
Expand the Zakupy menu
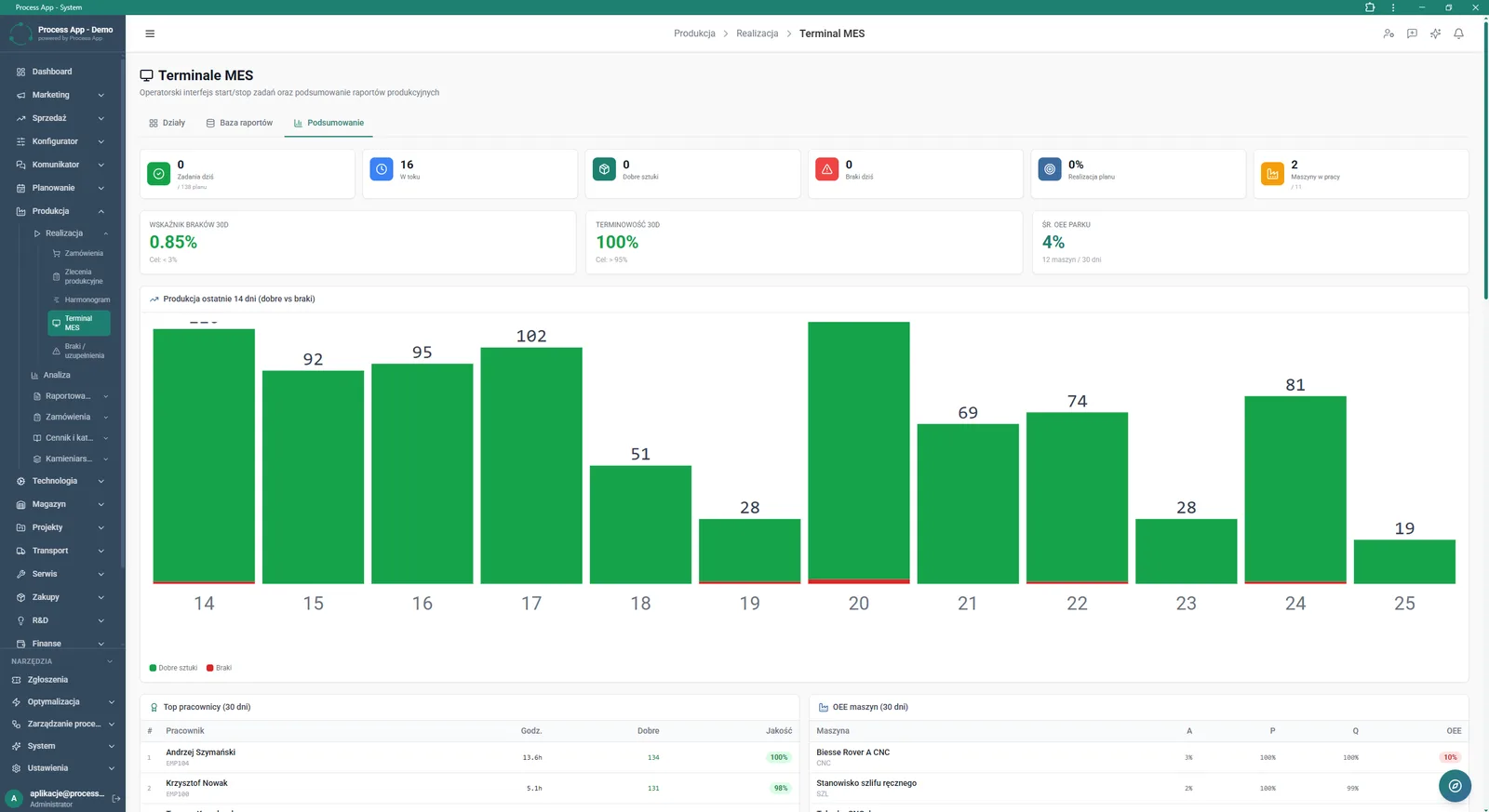[61, 597]
